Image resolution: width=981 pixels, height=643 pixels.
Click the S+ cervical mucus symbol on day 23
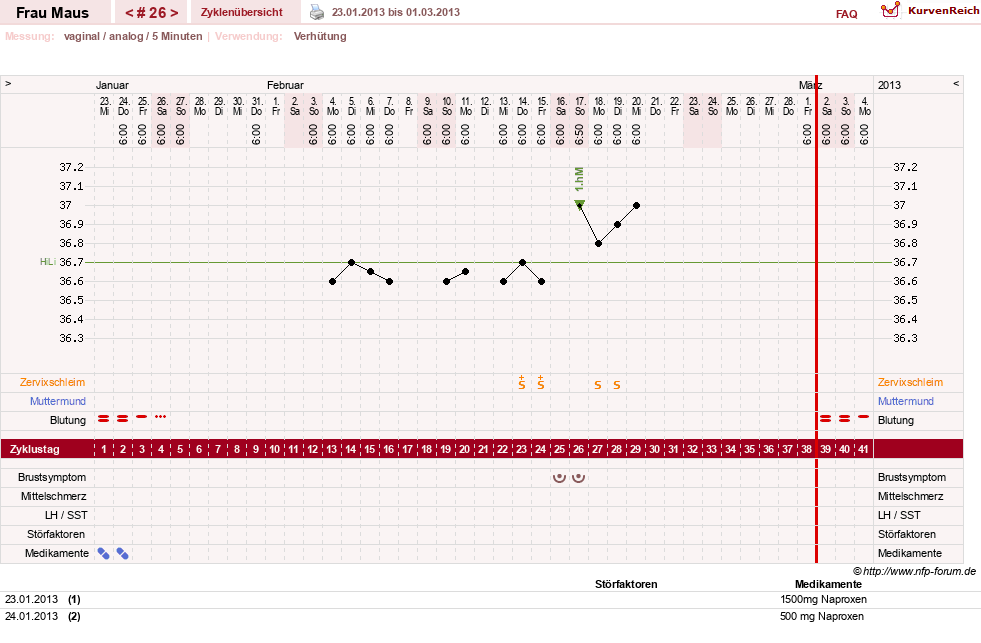pos(522,383)
